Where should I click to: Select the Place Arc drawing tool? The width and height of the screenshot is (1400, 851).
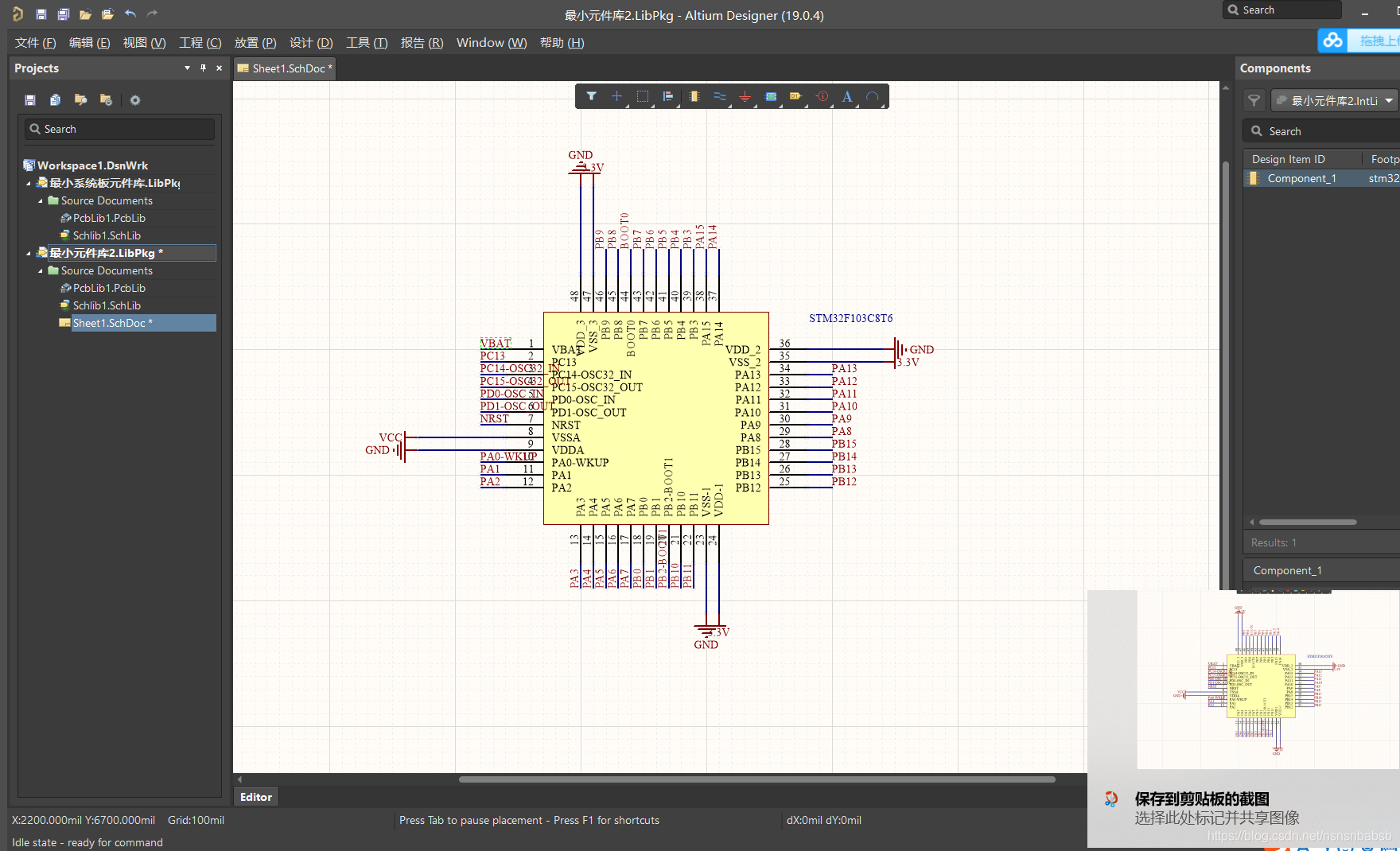(873, 96)
